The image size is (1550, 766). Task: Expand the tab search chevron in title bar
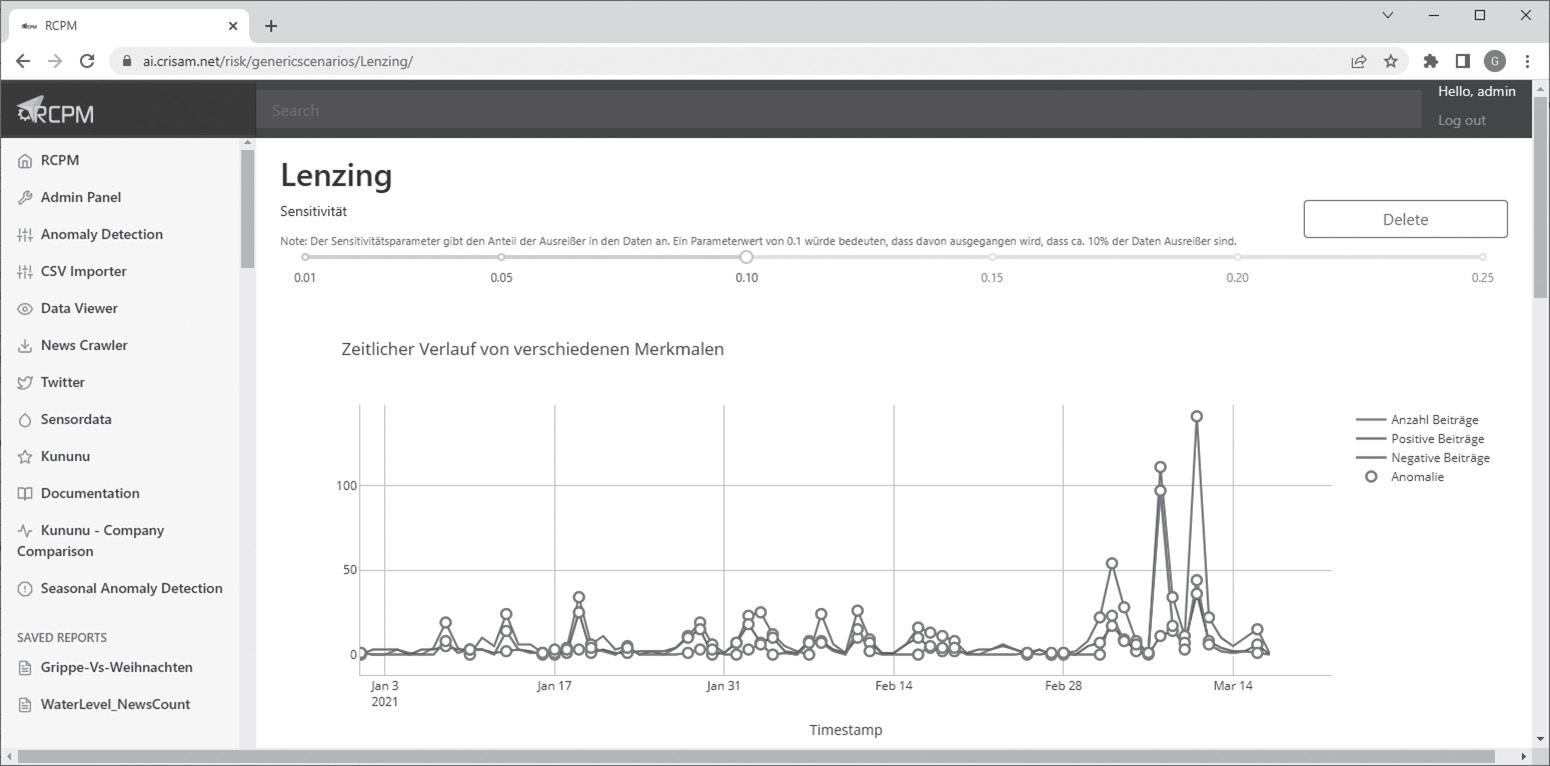click(1388, 15)
